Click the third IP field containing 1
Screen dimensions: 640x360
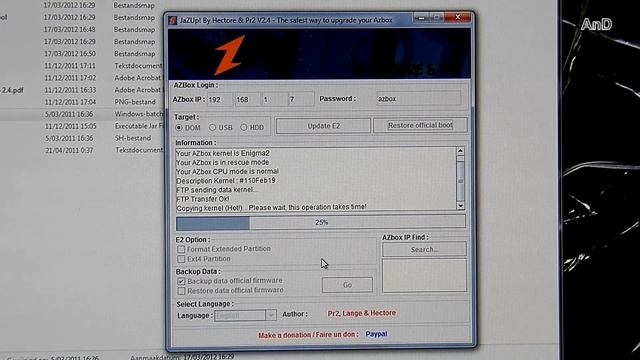[x=274, y=99]
